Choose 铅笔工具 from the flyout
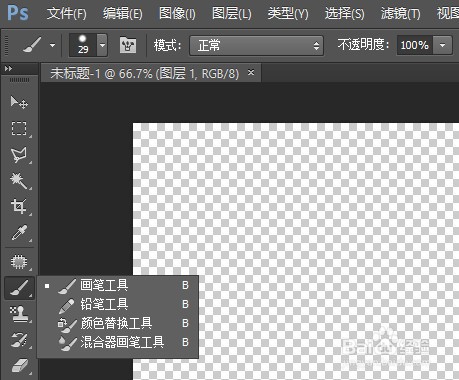This screenshot has width=459, height=380. pyautogui.click(x=118, y=304)
